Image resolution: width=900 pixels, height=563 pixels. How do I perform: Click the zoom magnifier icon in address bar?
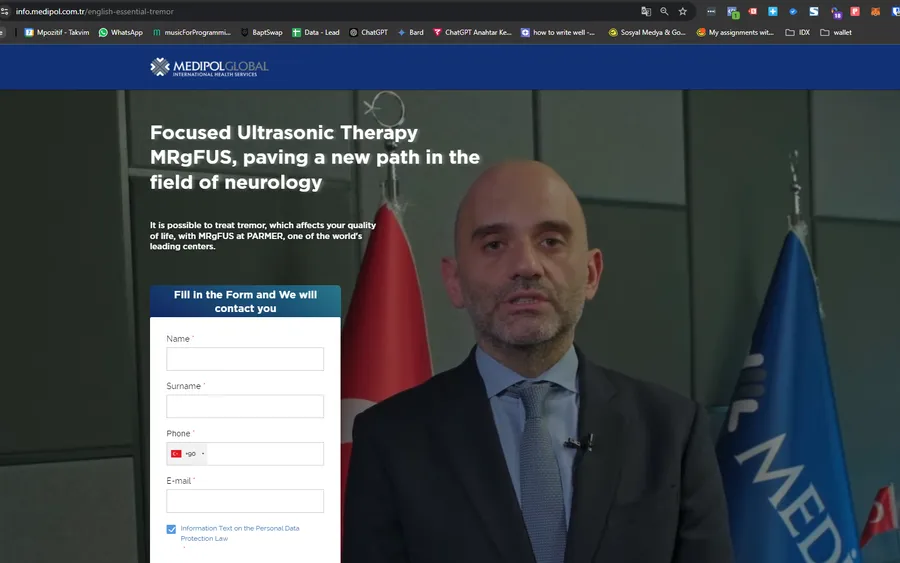pos(664,11)
